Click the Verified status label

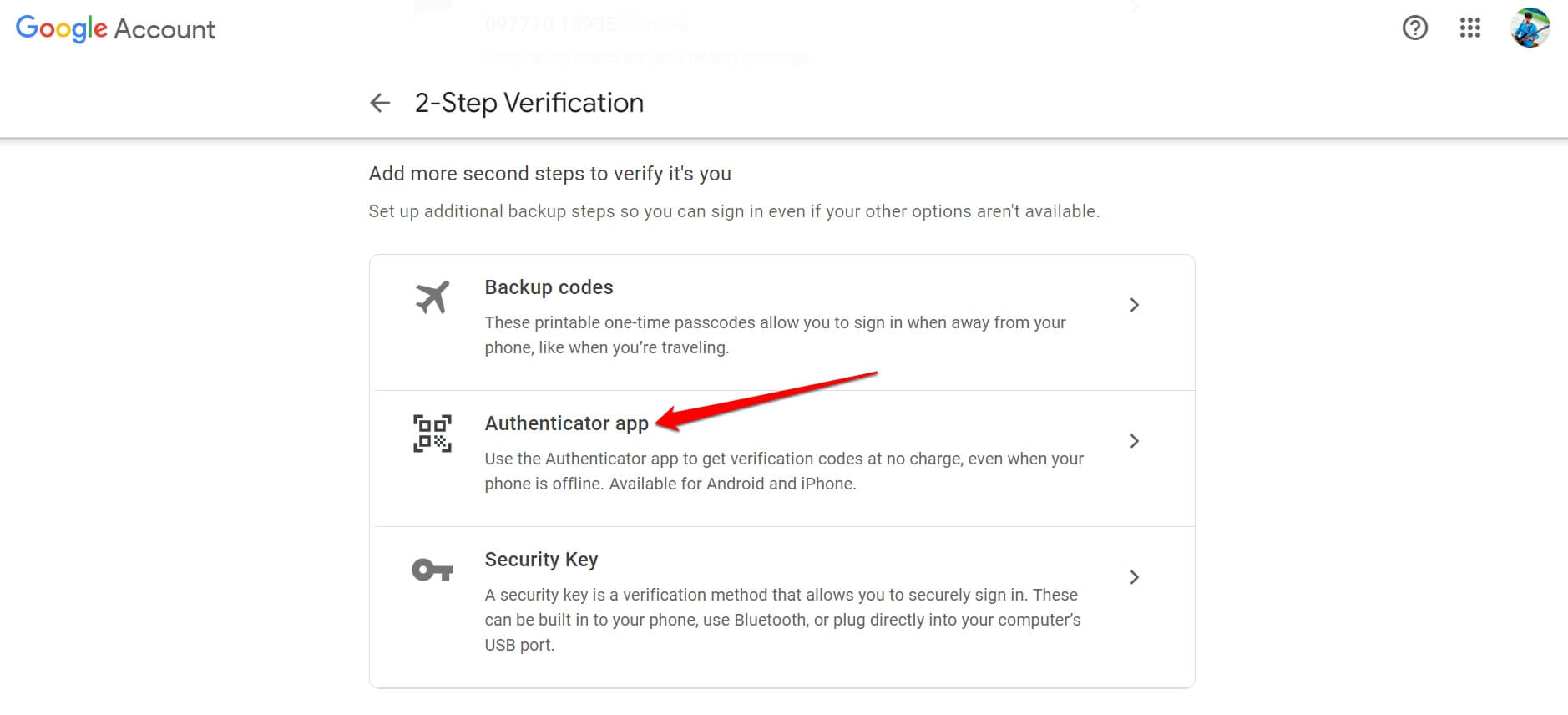pos(657,24)
